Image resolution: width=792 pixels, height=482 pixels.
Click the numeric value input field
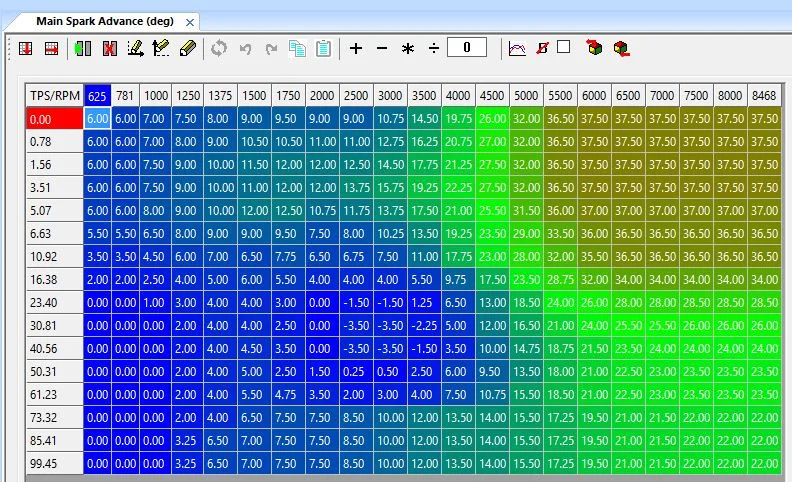[x=467, y=47]
